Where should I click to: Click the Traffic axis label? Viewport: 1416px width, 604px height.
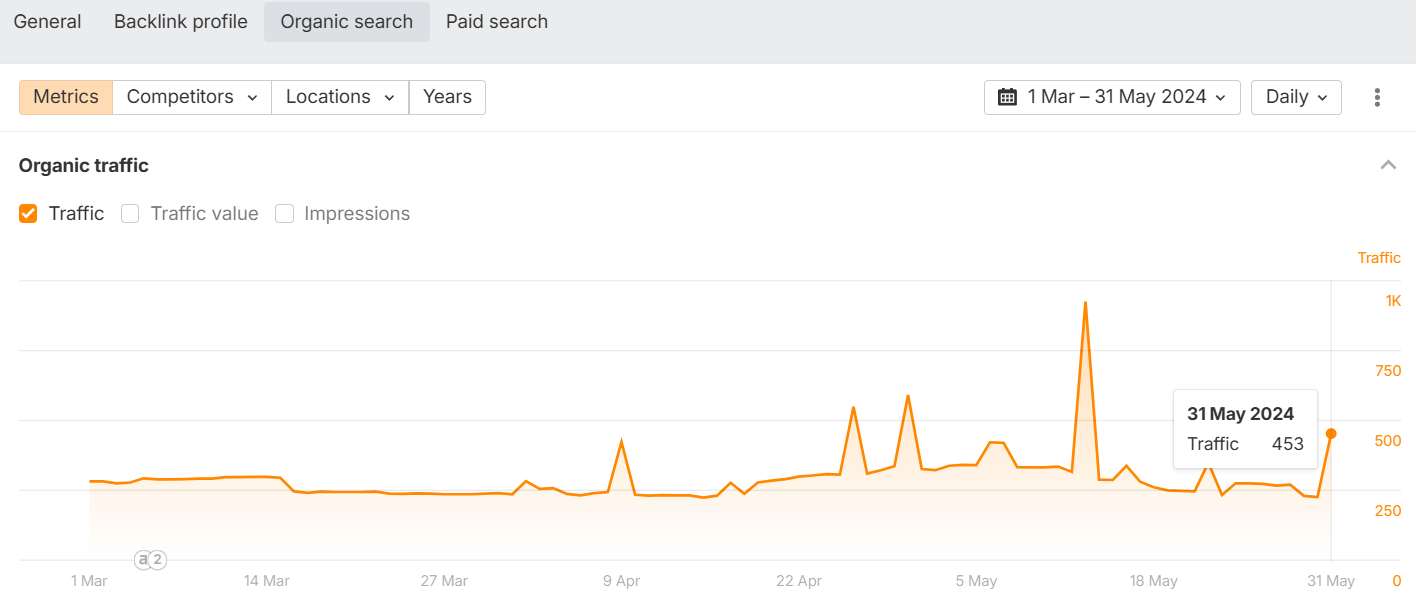[x=1379, y=257]
